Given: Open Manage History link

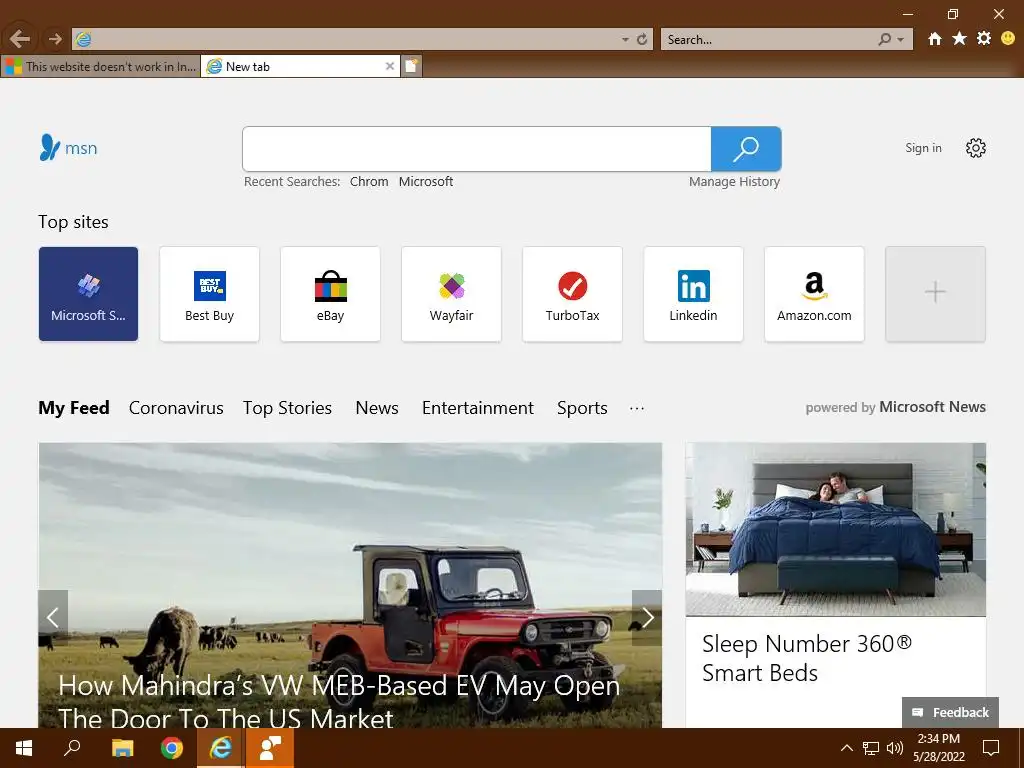Looking at the screenshot, I should point(734,182).
